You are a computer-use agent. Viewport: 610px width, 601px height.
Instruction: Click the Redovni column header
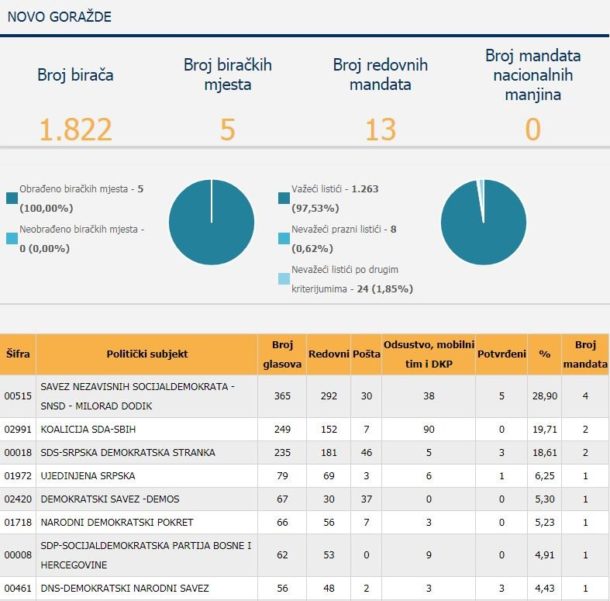tap(328, 354)
